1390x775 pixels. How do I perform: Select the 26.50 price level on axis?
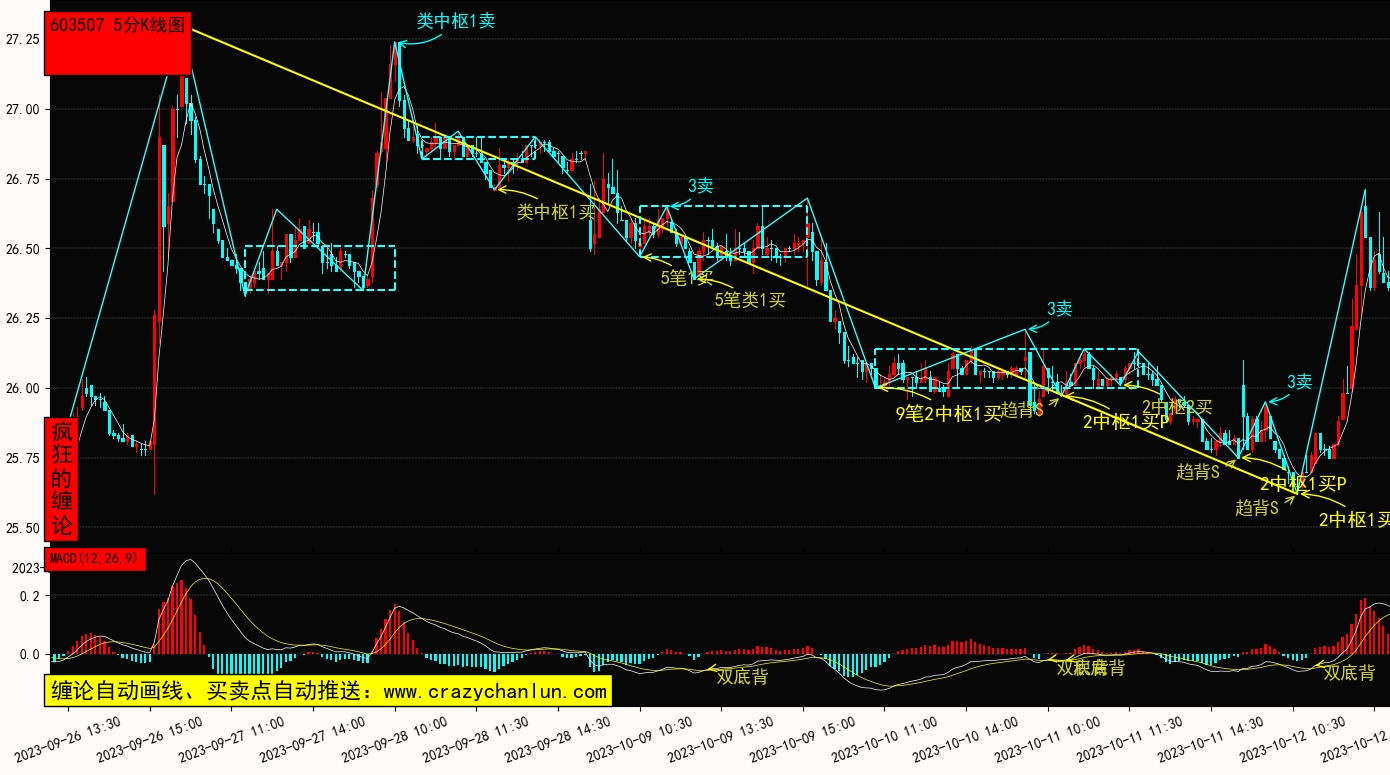coord(22,249)
